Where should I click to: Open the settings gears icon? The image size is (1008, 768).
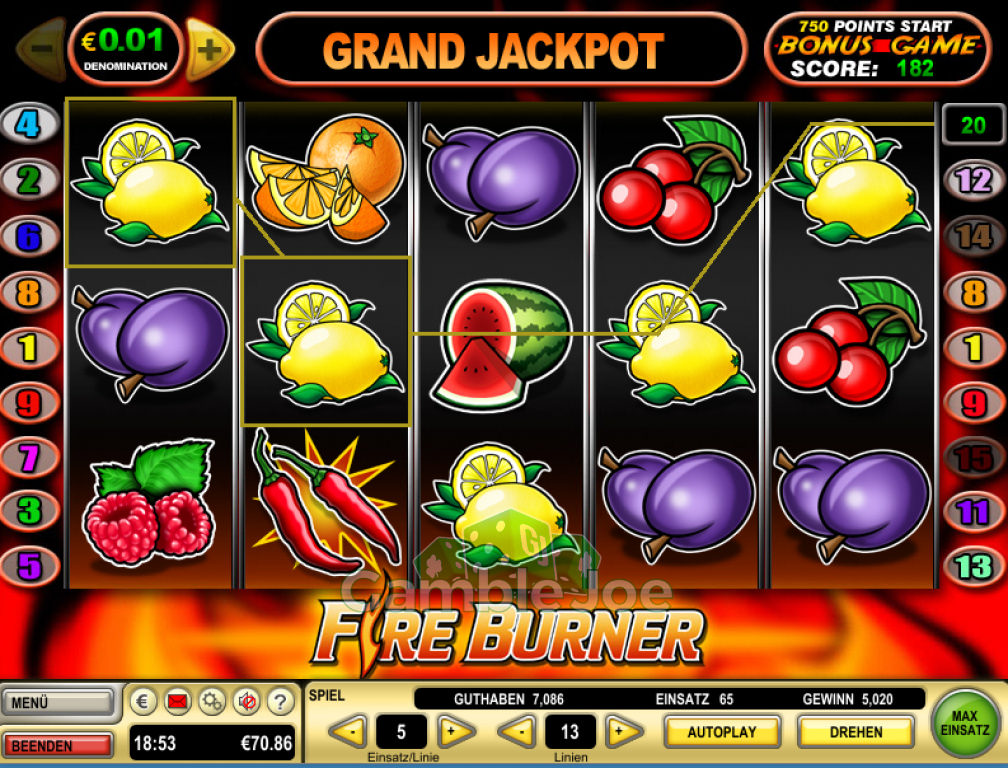tap(212, 701)
